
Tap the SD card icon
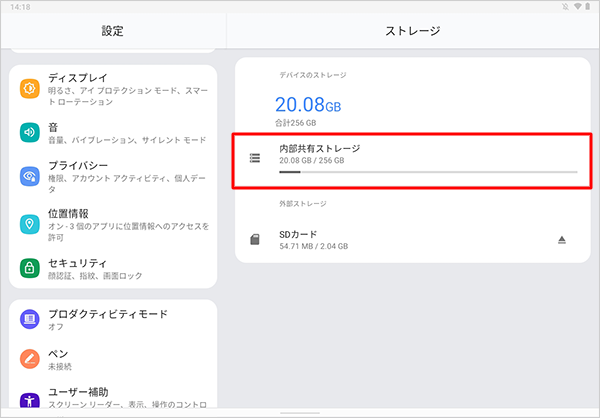point(255,240)
